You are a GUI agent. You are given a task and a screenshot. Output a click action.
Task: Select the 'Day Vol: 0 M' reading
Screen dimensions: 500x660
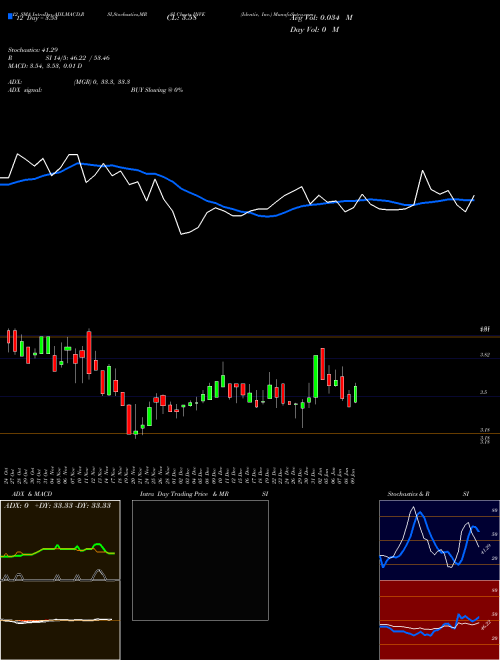pyautogui.click(x=314, y=30)
